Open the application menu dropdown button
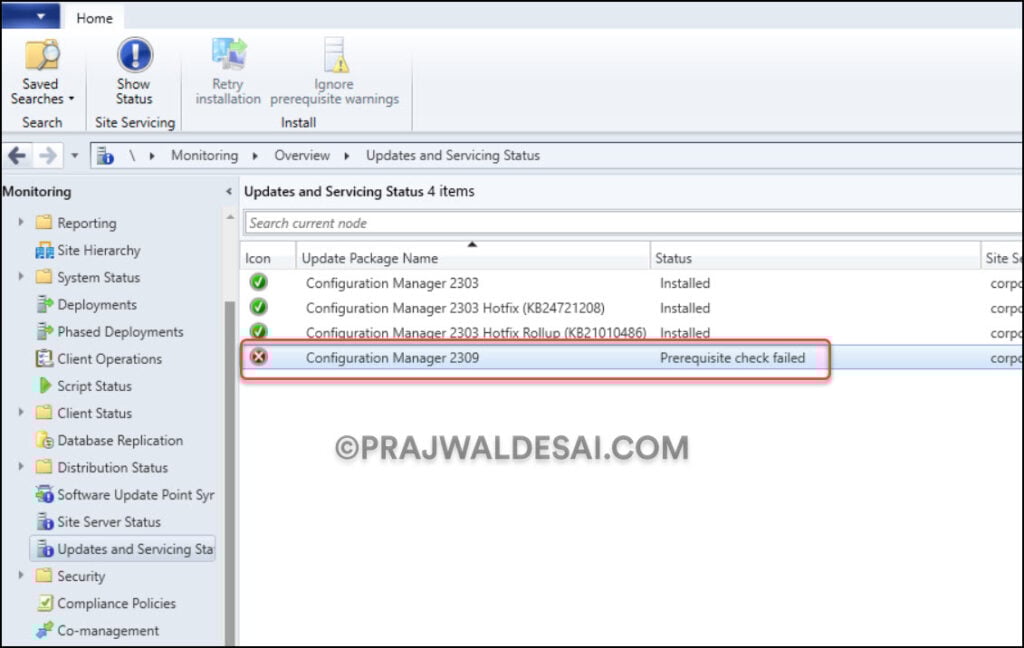Screen dimensions: 1024x648 point(31,16)
